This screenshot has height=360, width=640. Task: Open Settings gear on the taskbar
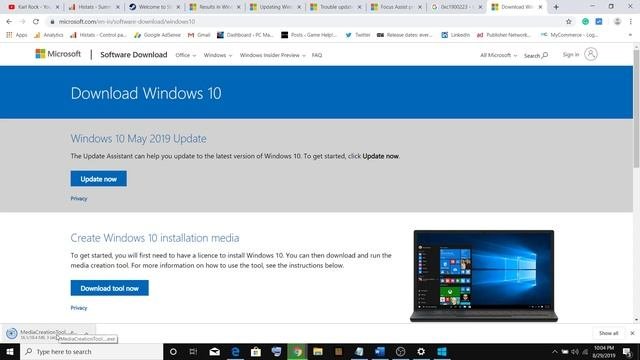coord(421,351)
